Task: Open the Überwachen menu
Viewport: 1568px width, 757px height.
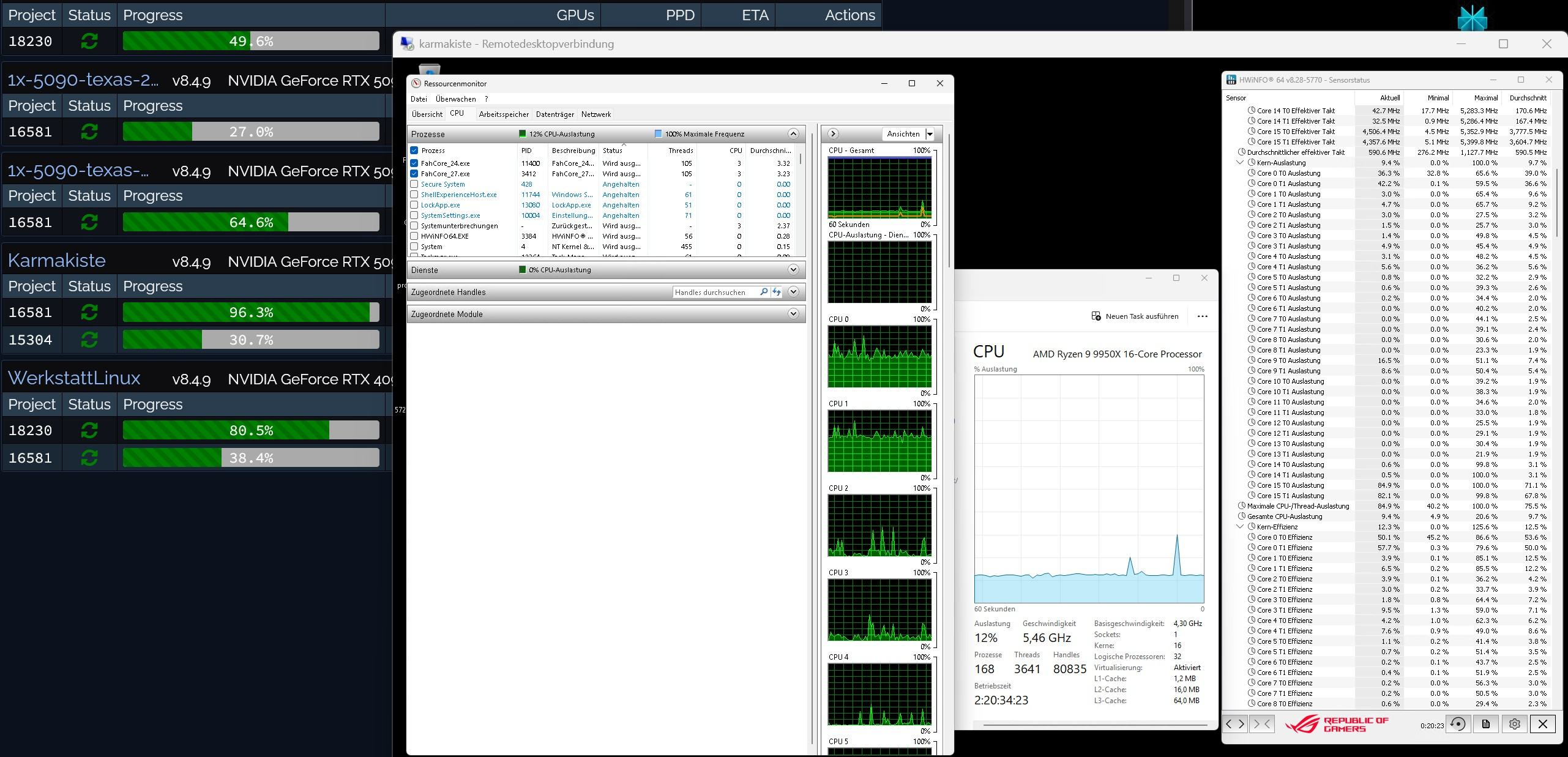Action: coord(455,99)
